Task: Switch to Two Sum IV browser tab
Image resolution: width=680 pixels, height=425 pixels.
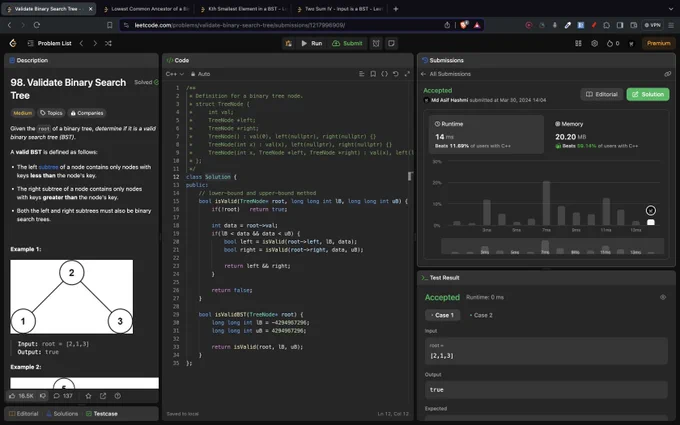Action: click(x=340, y=9)
